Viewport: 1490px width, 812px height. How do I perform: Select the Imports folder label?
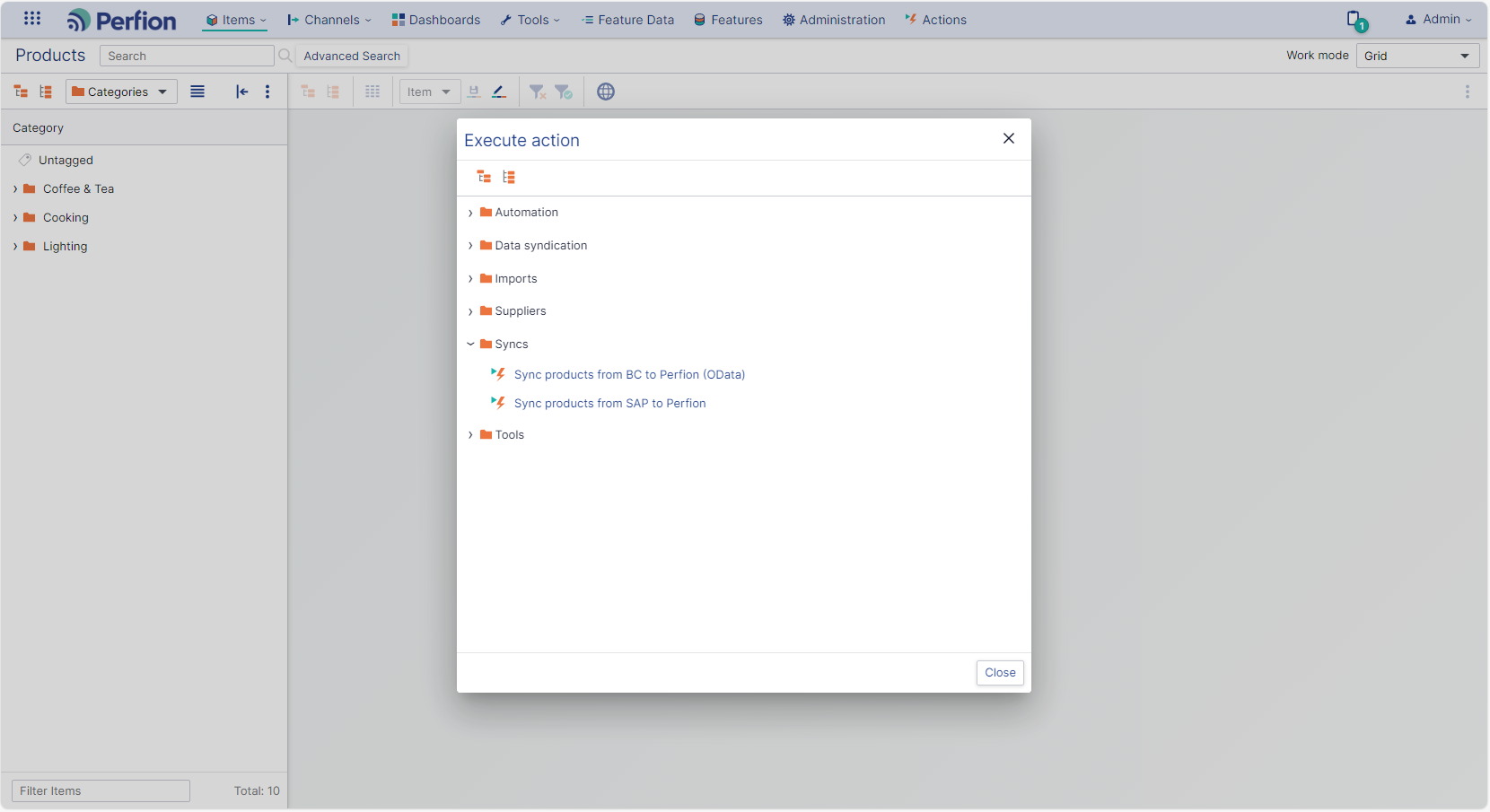click(x=516, y=279)
